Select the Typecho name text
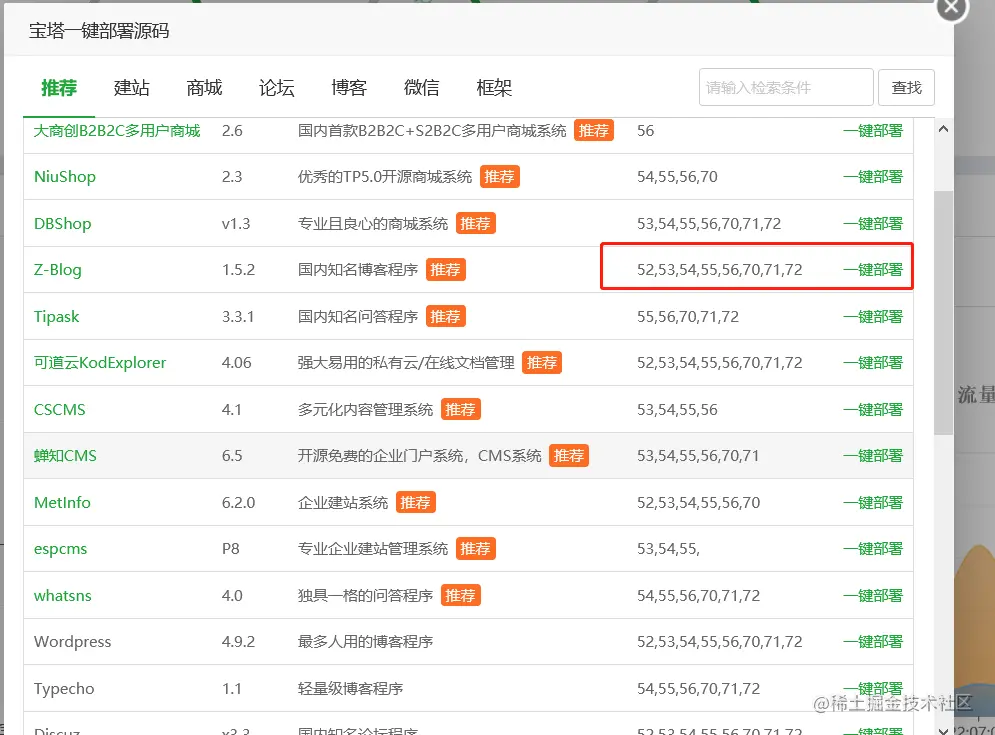The height and width of the screenshot is (735, 995). click(64, 689)
